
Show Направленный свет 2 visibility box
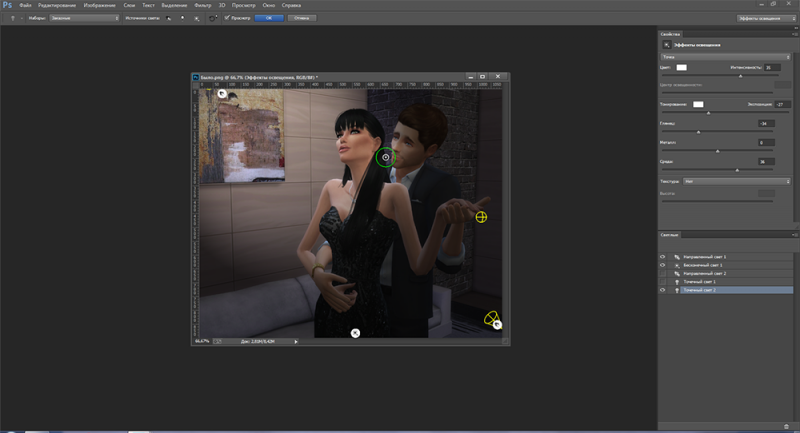(662, 273)
